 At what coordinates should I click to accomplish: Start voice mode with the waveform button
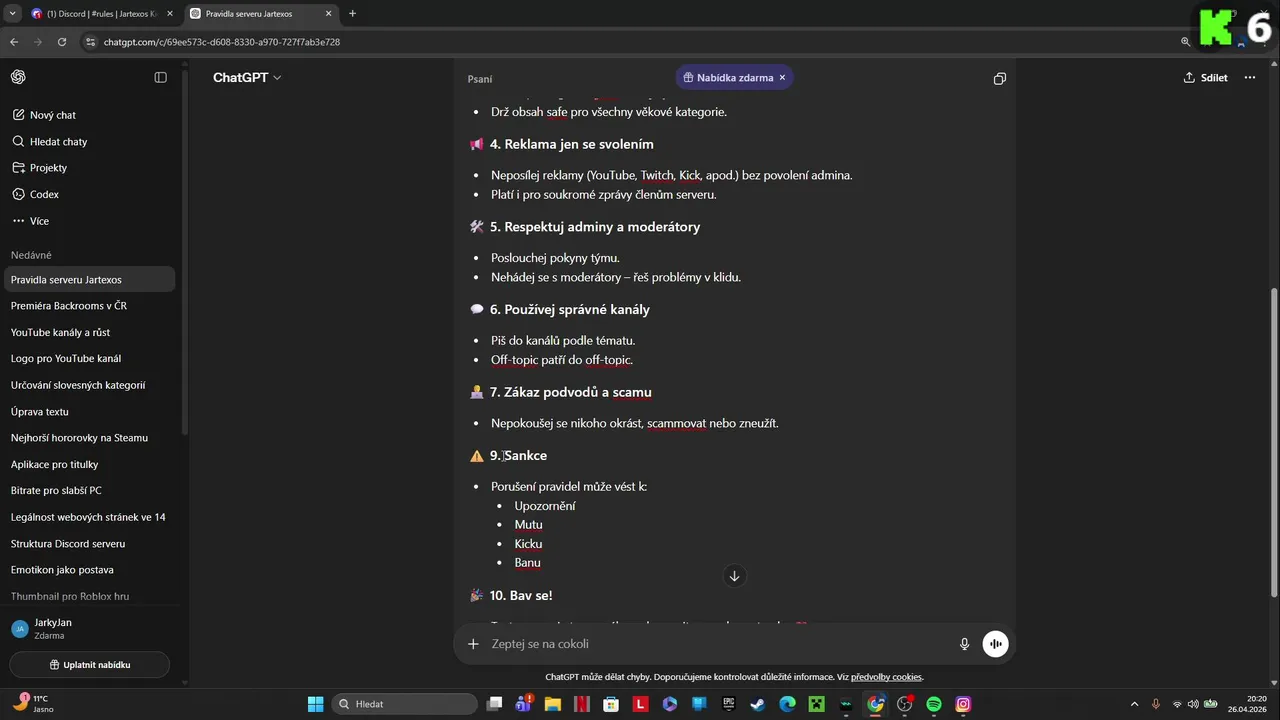click(x=995, y=644)
